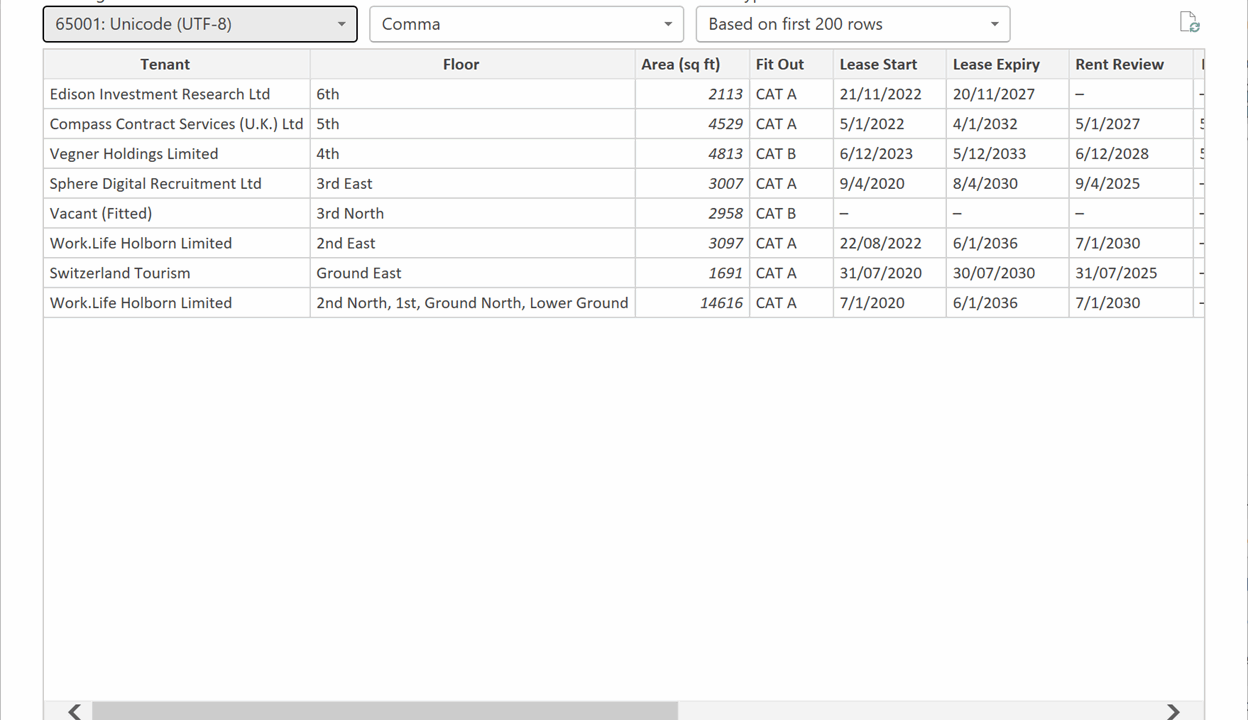This screenshot has width=1248, height=720.
Task: Click lease expiry date 8/4/2030
Action: point(1007,184)
